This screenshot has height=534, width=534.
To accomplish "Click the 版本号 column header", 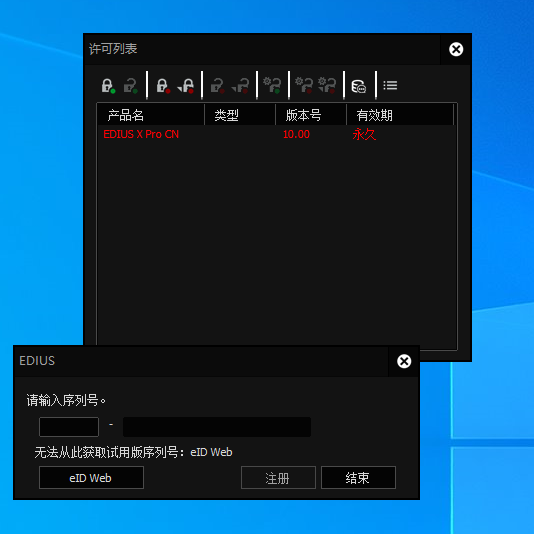I will tap(311, 115).
